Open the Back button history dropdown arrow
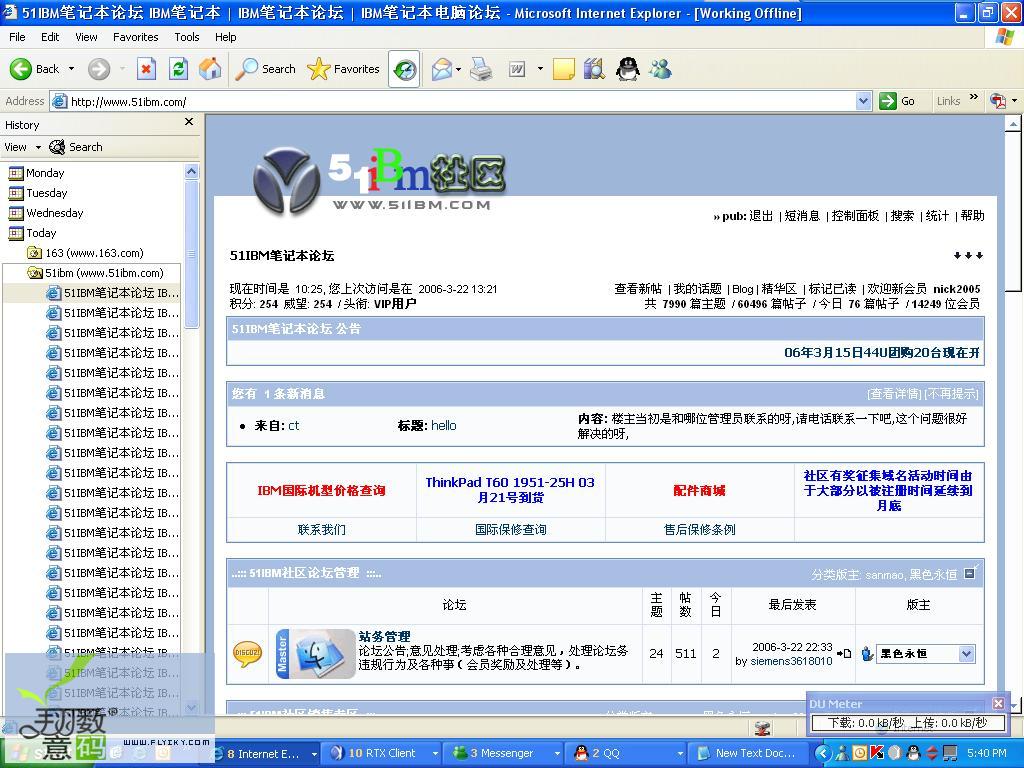This screenshot has width=1024, height=768. coord(71,69)
